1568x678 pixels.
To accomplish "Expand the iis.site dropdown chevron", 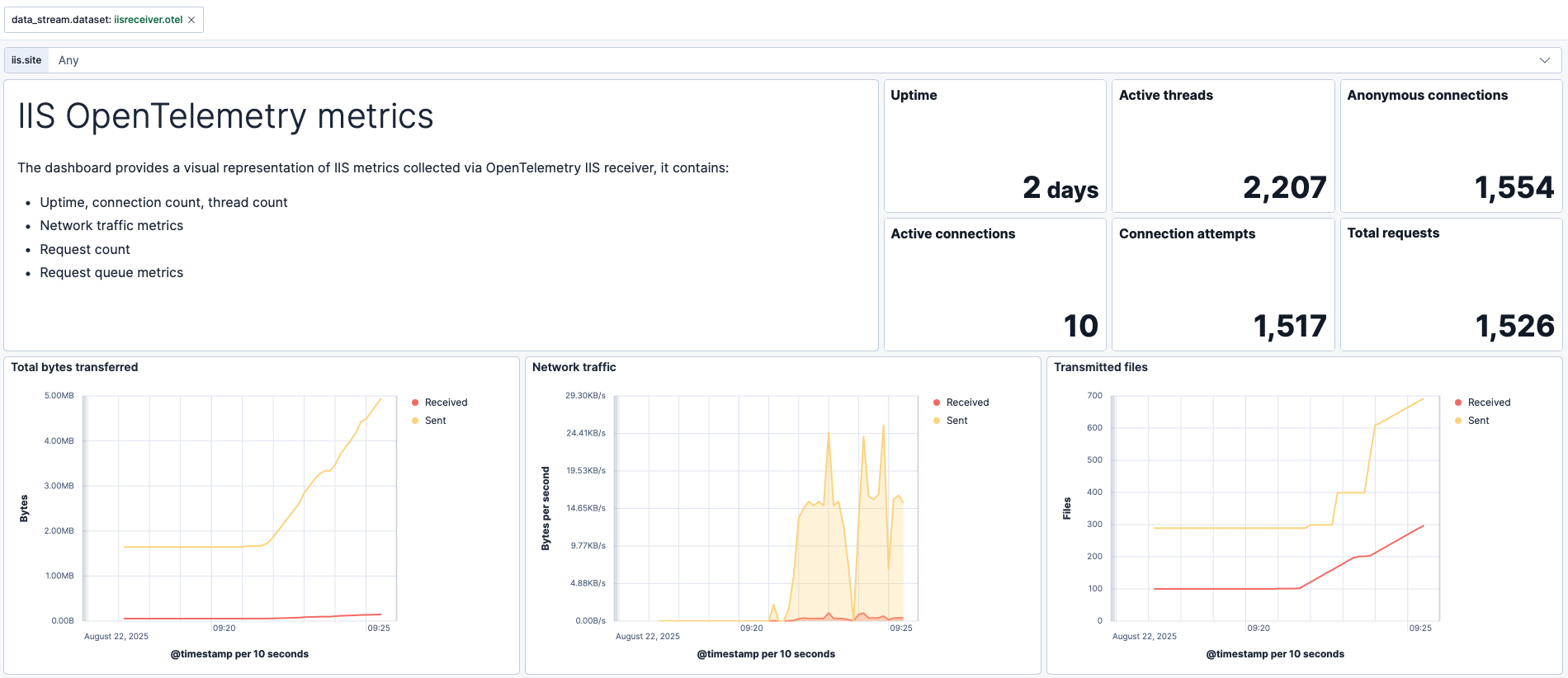I will [1544, 60].
